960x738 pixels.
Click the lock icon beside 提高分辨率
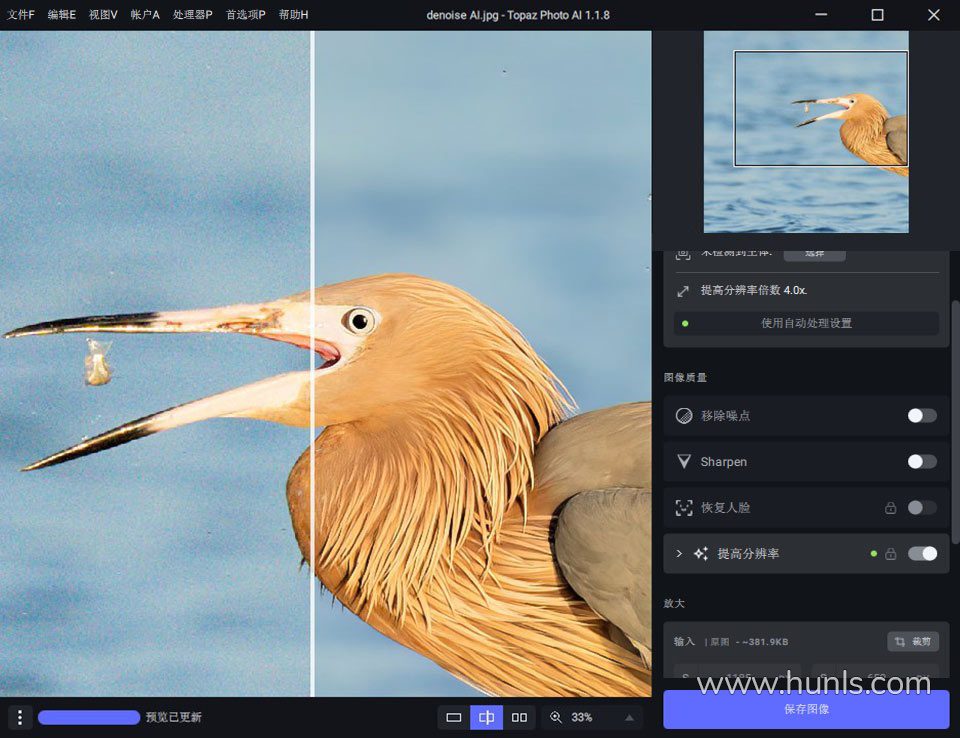tap(891, 554)
